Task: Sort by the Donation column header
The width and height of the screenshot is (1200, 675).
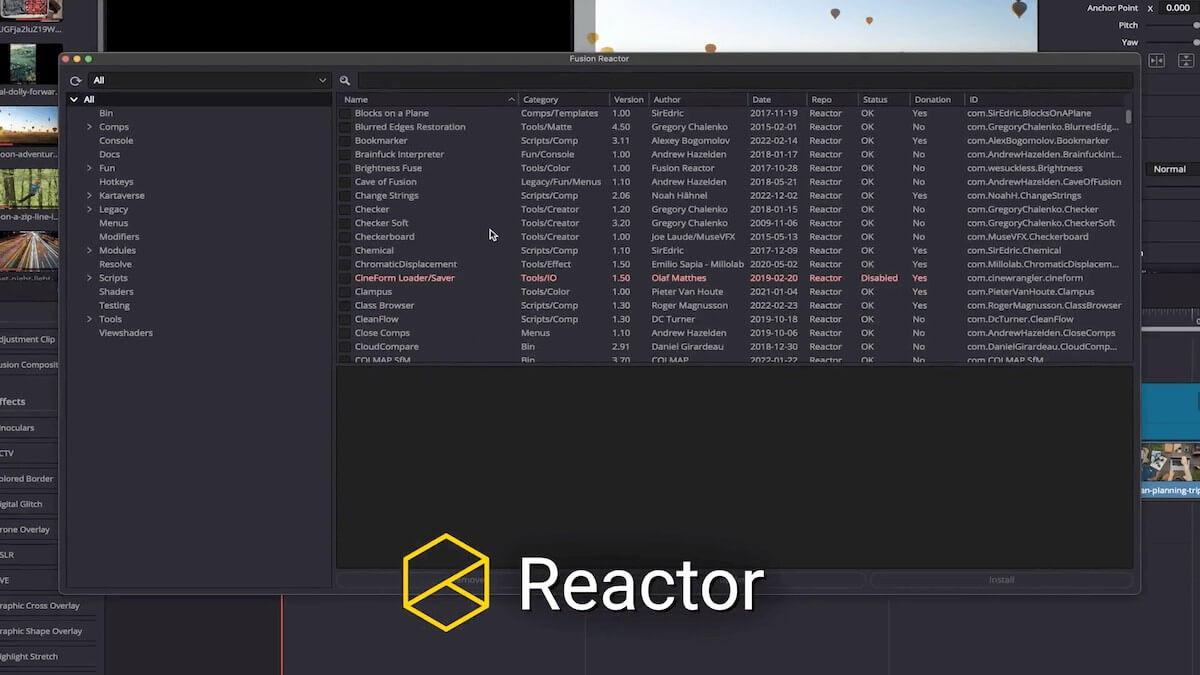Action: pos(937,99)
